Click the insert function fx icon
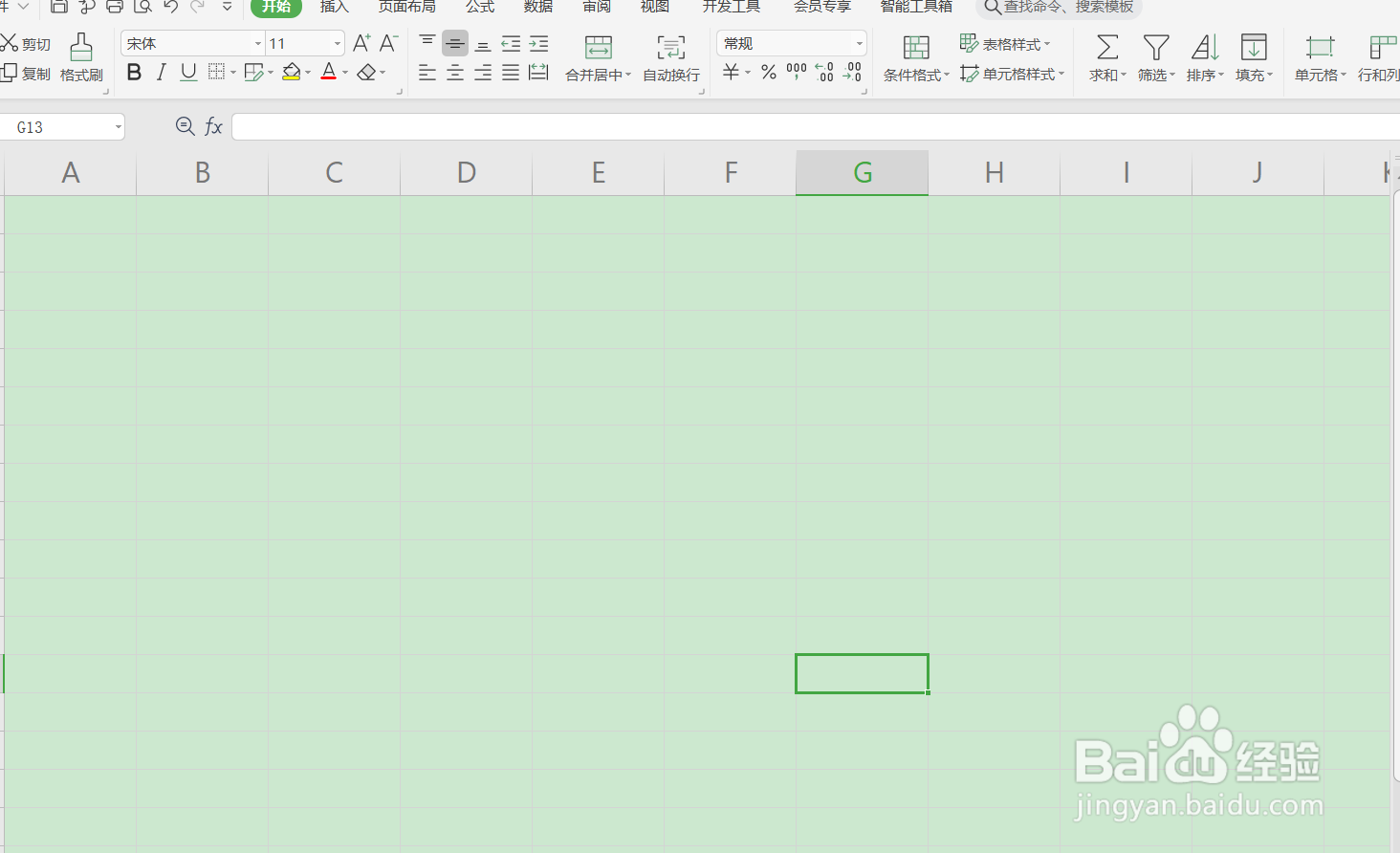Image resolution: width=1400 pixels, height=853 pixels. pos(214,126)
